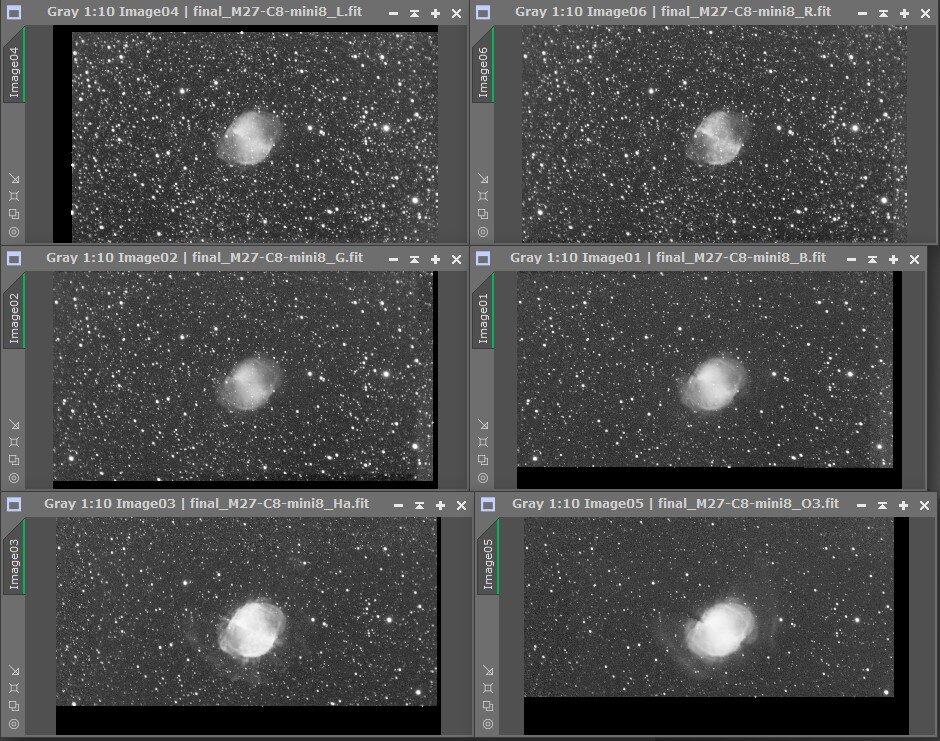940x741 pixels.
Task: Click title 'Gray 1:10 Image05 | final_M27-C8-mini8_O3.fit'
Action: 675,503
